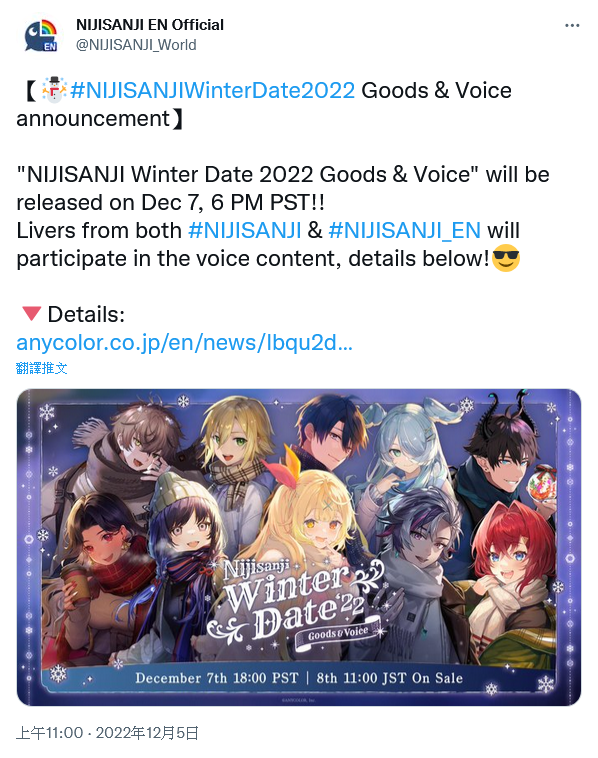Click the December 7th sale date banner text

point(299,678)
